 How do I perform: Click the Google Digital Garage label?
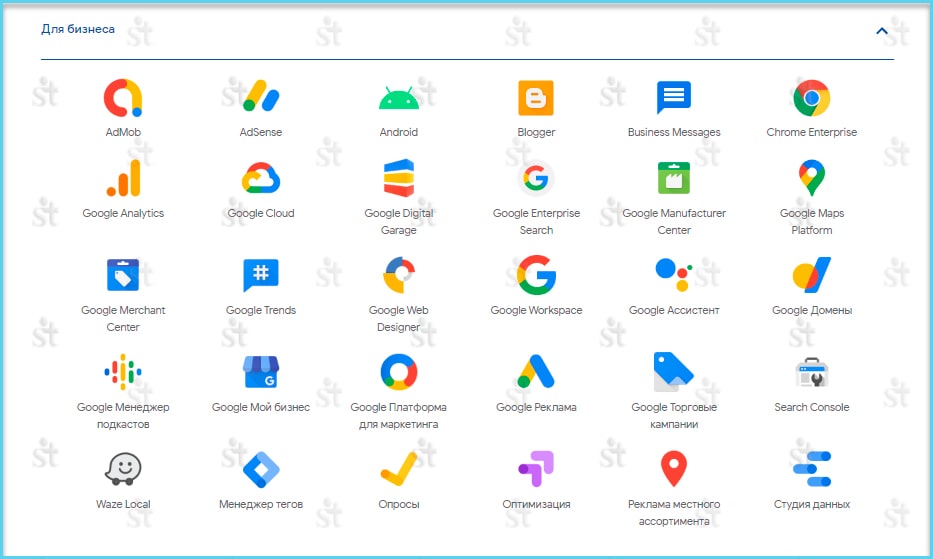(399, 221)
